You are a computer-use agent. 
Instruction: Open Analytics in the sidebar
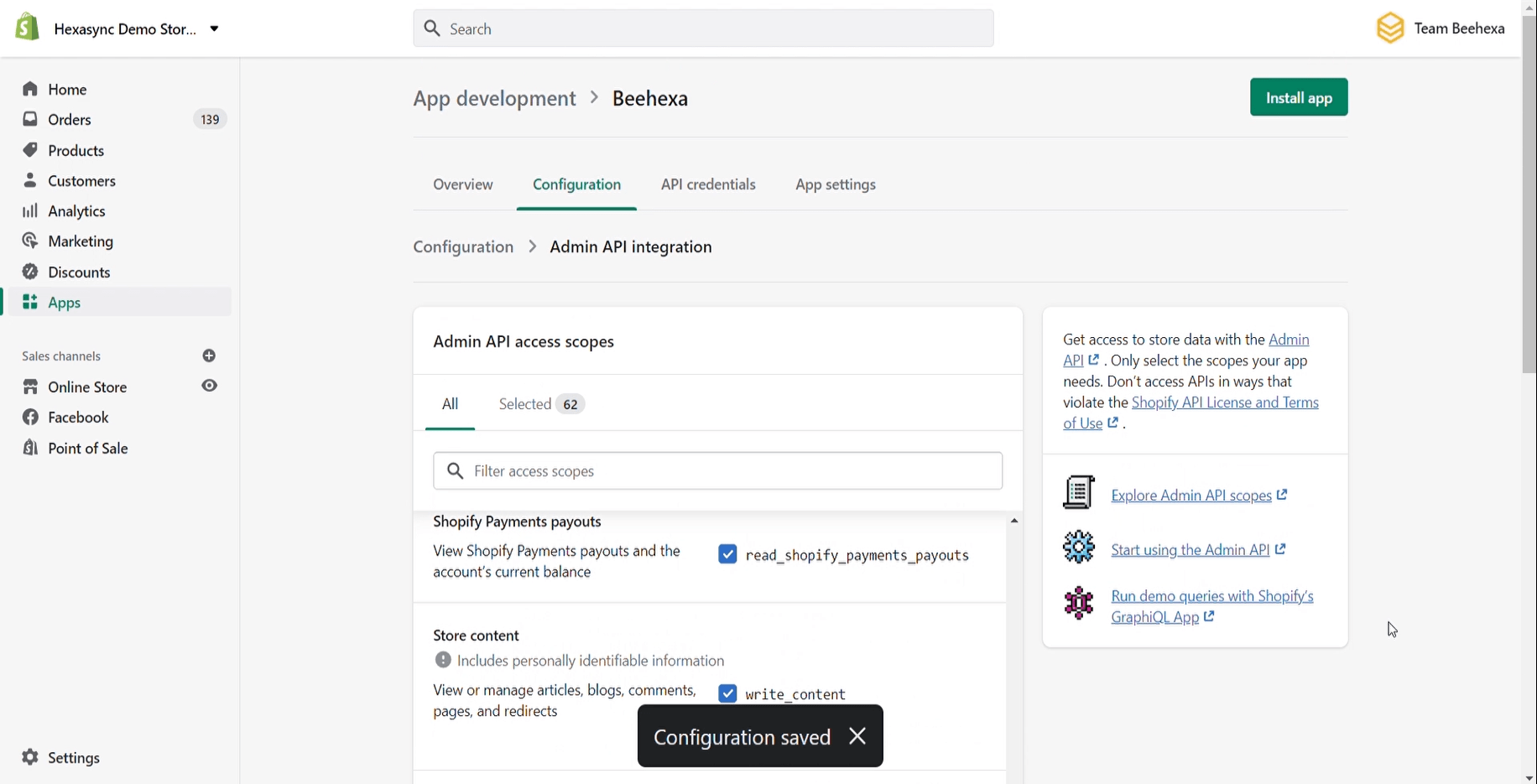click(76, 210)
